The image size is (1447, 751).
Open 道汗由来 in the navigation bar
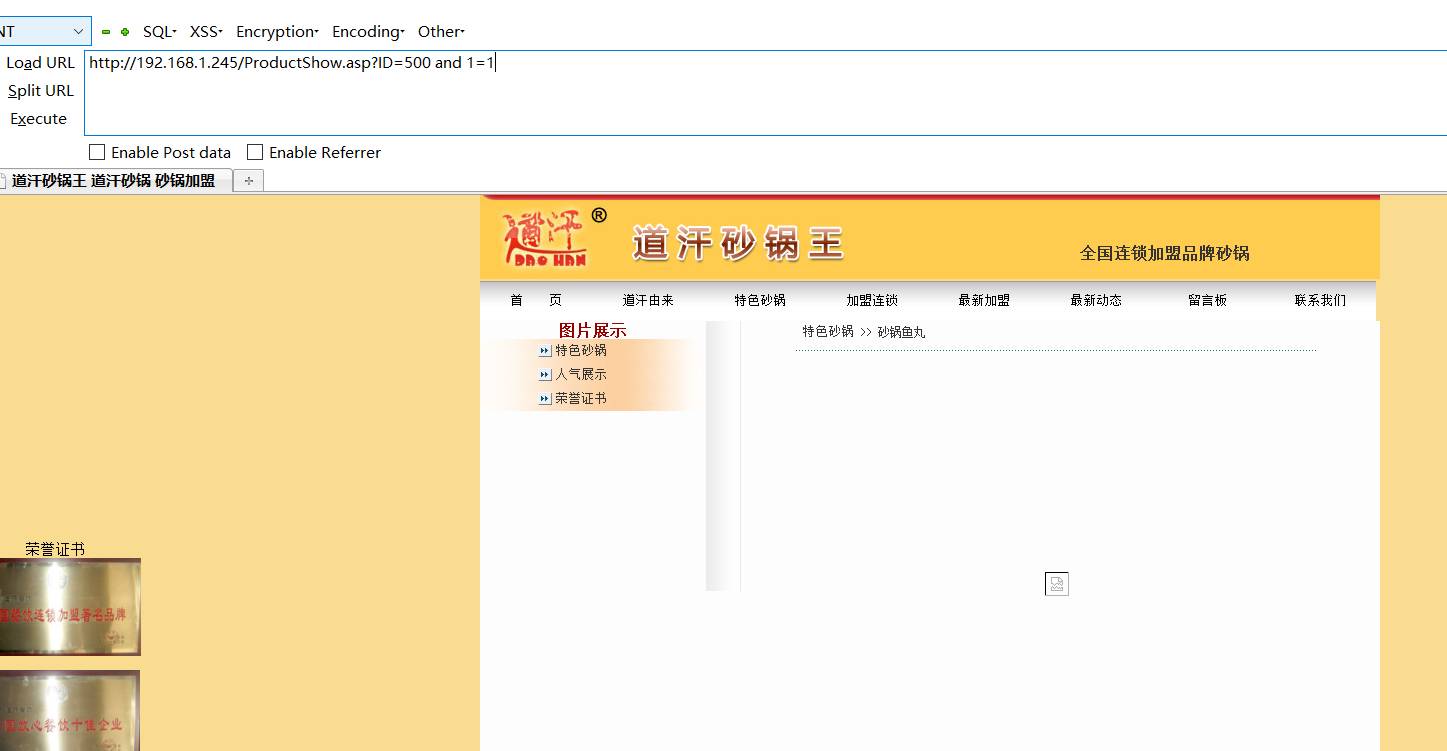pos(648,300)
